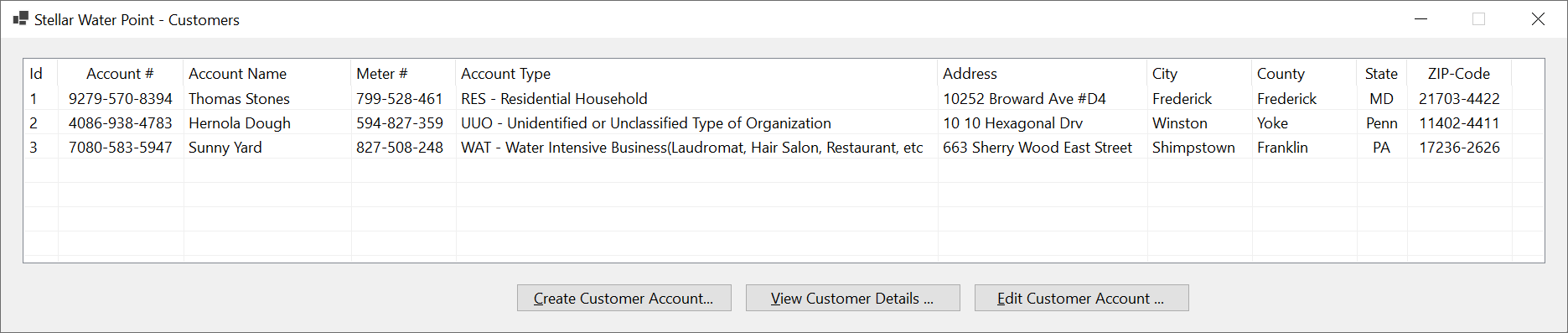Close the Customers window
The width and height of the screenshot is (1568, 333).
[1538, 18]
